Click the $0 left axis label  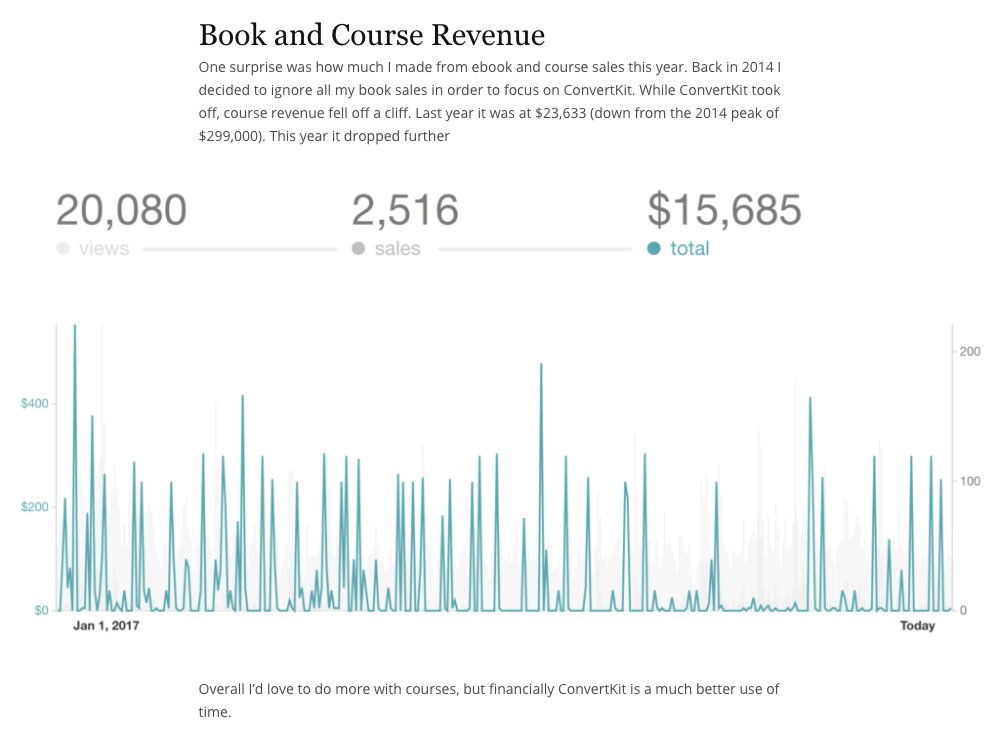coord(41,610)
